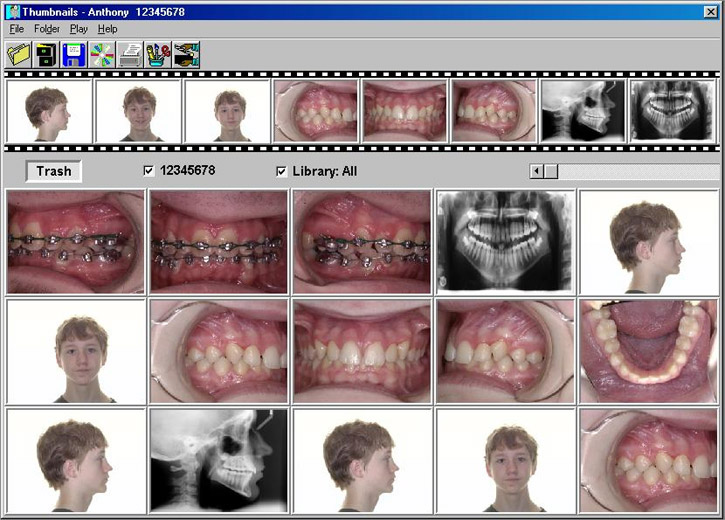Open the Folder menu
The image size is (725, 520).
[x=47, y=29]
